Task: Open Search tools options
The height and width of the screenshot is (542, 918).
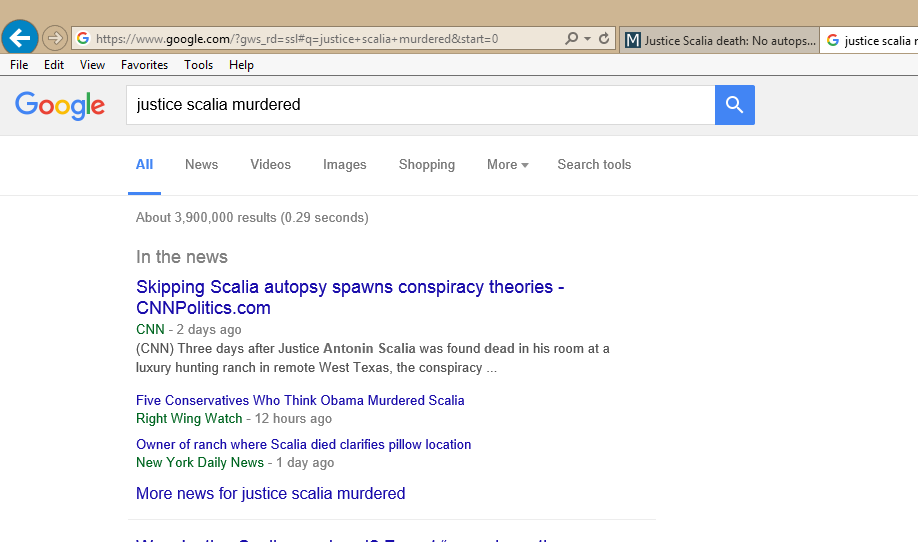Action: 594,165
